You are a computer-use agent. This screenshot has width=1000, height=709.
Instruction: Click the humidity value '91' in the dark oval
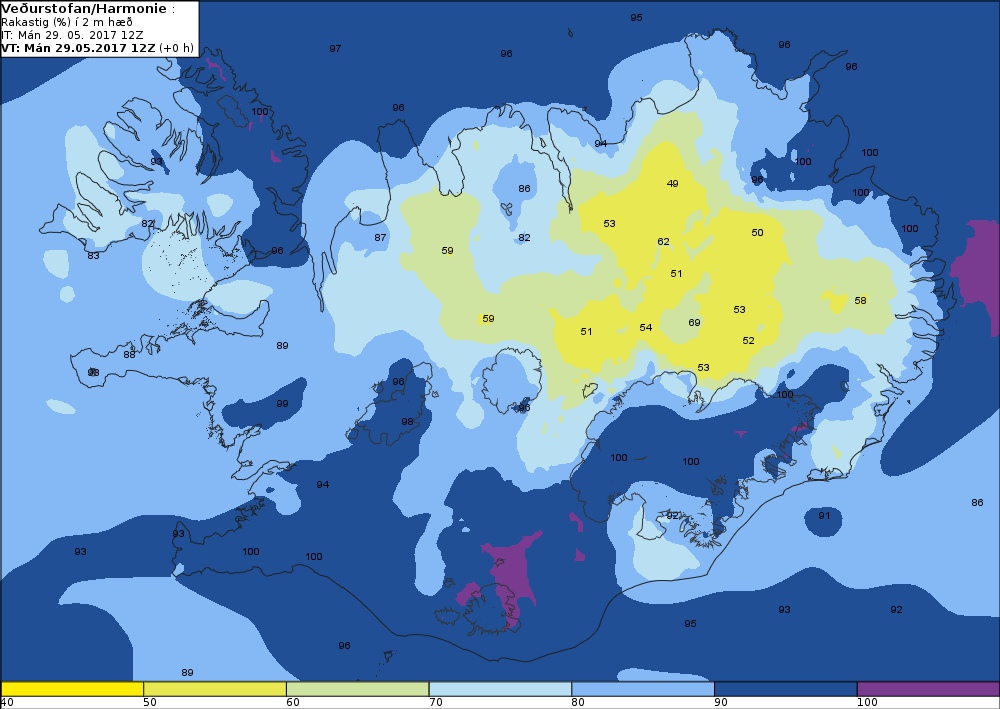[824, 515]
